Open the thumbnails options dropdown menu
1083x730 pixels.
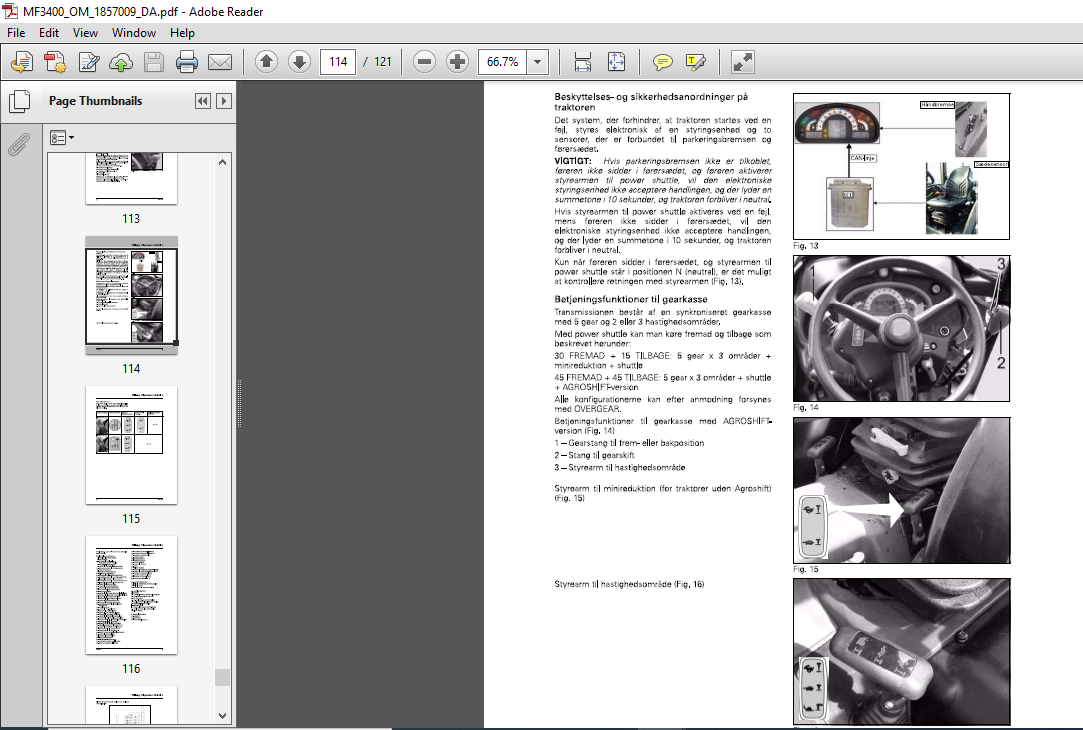coord(61,138)
